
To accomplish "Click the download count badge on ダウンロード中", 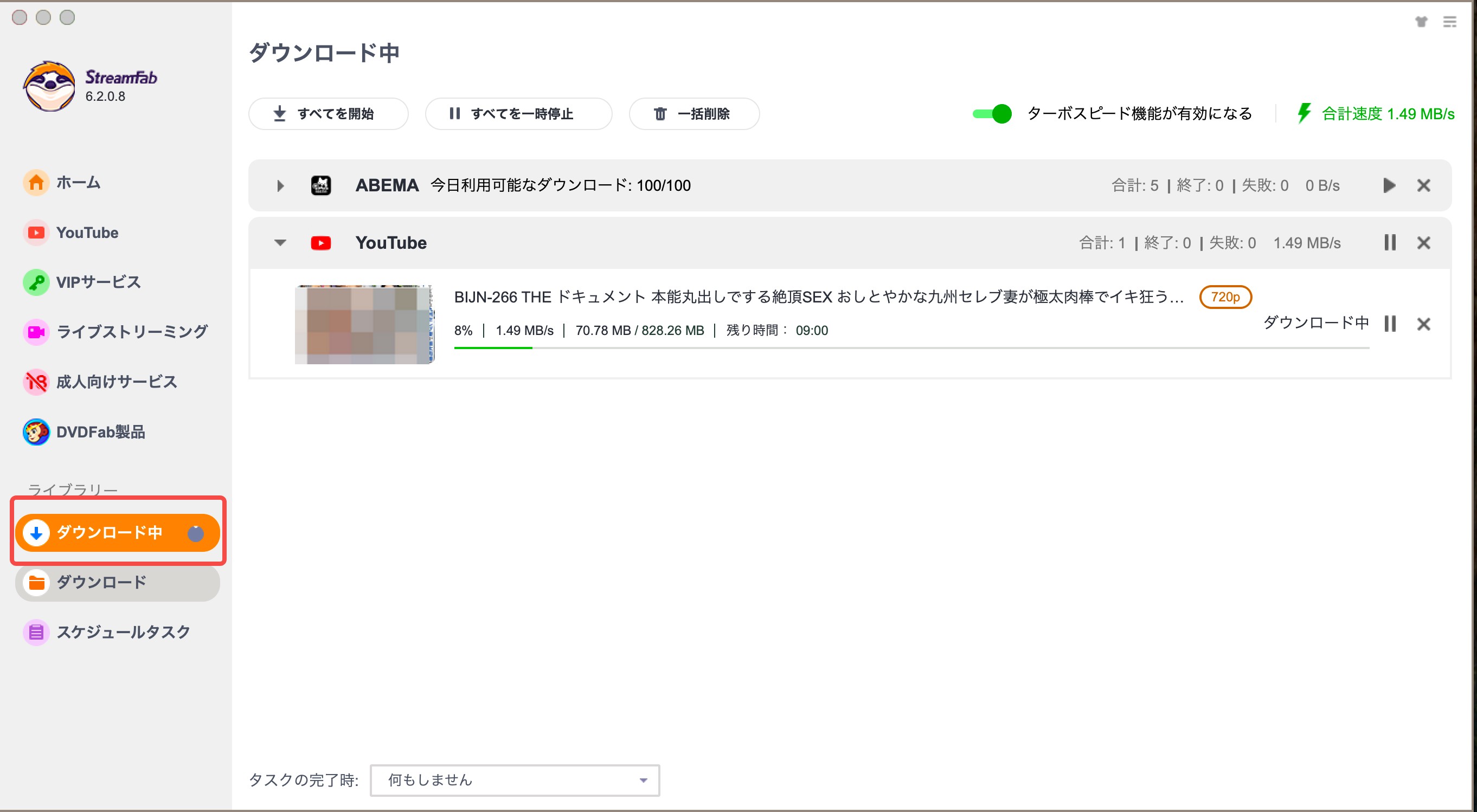I will click(x=196, y=533).
